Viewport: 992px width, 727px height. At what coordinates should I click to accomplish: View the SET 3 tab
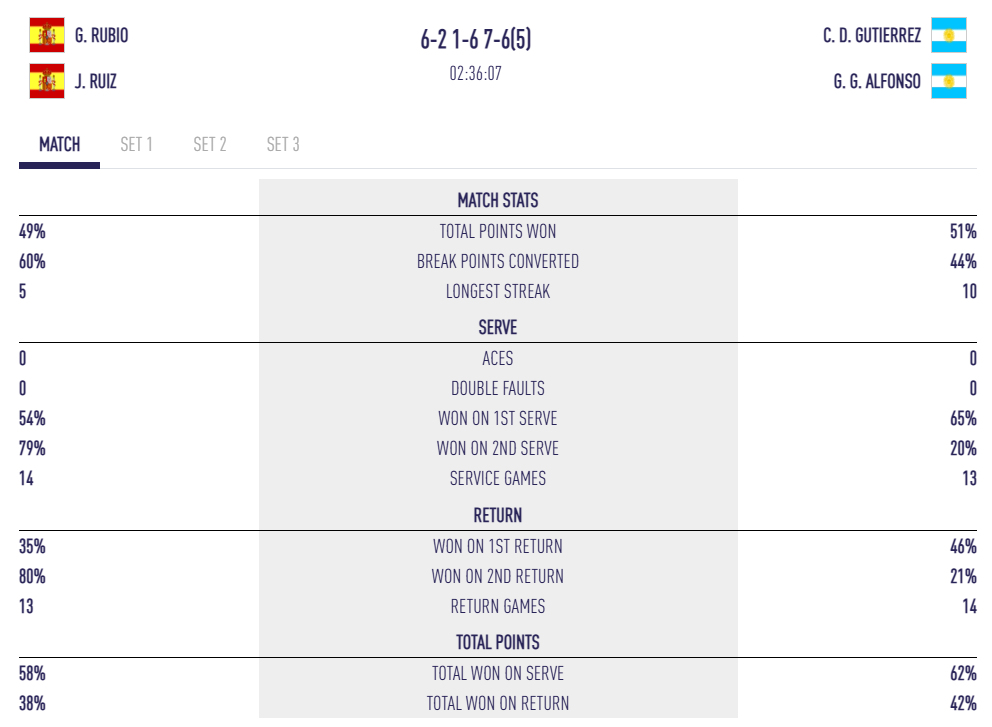pos(283,145)
